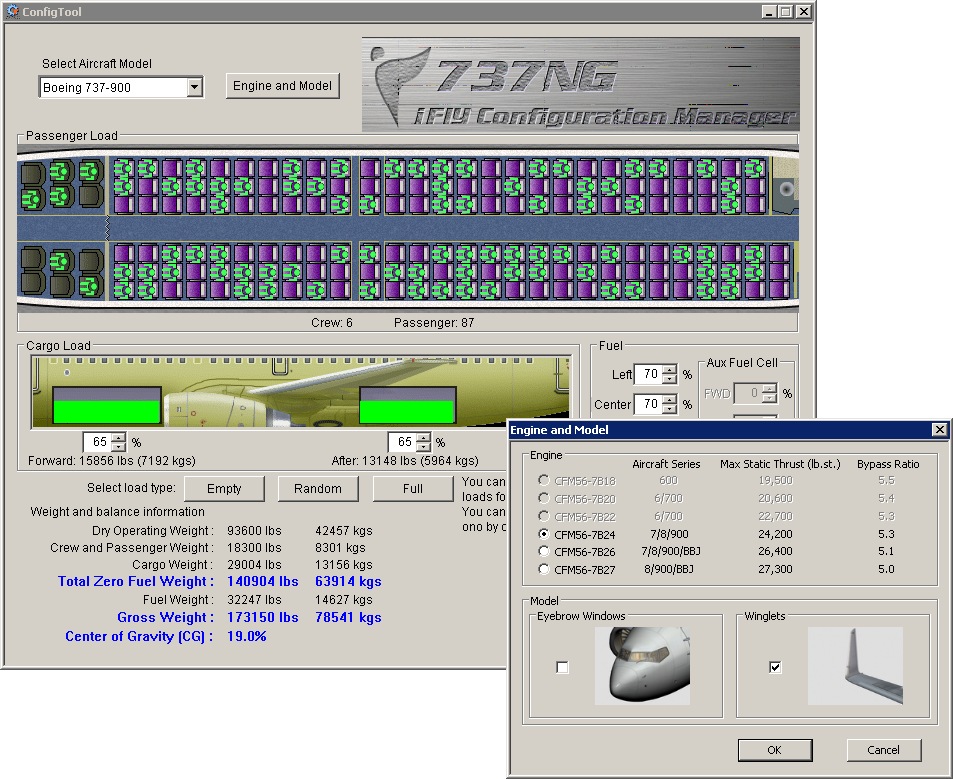Set load type to Empty

(224, 489)
